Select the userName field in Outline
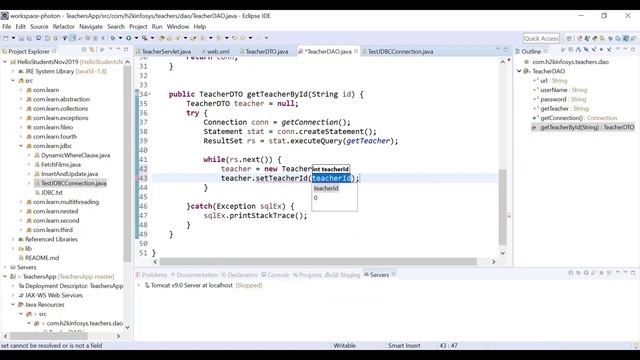This screenshot has height=360, width=640. tap(564, 90)
